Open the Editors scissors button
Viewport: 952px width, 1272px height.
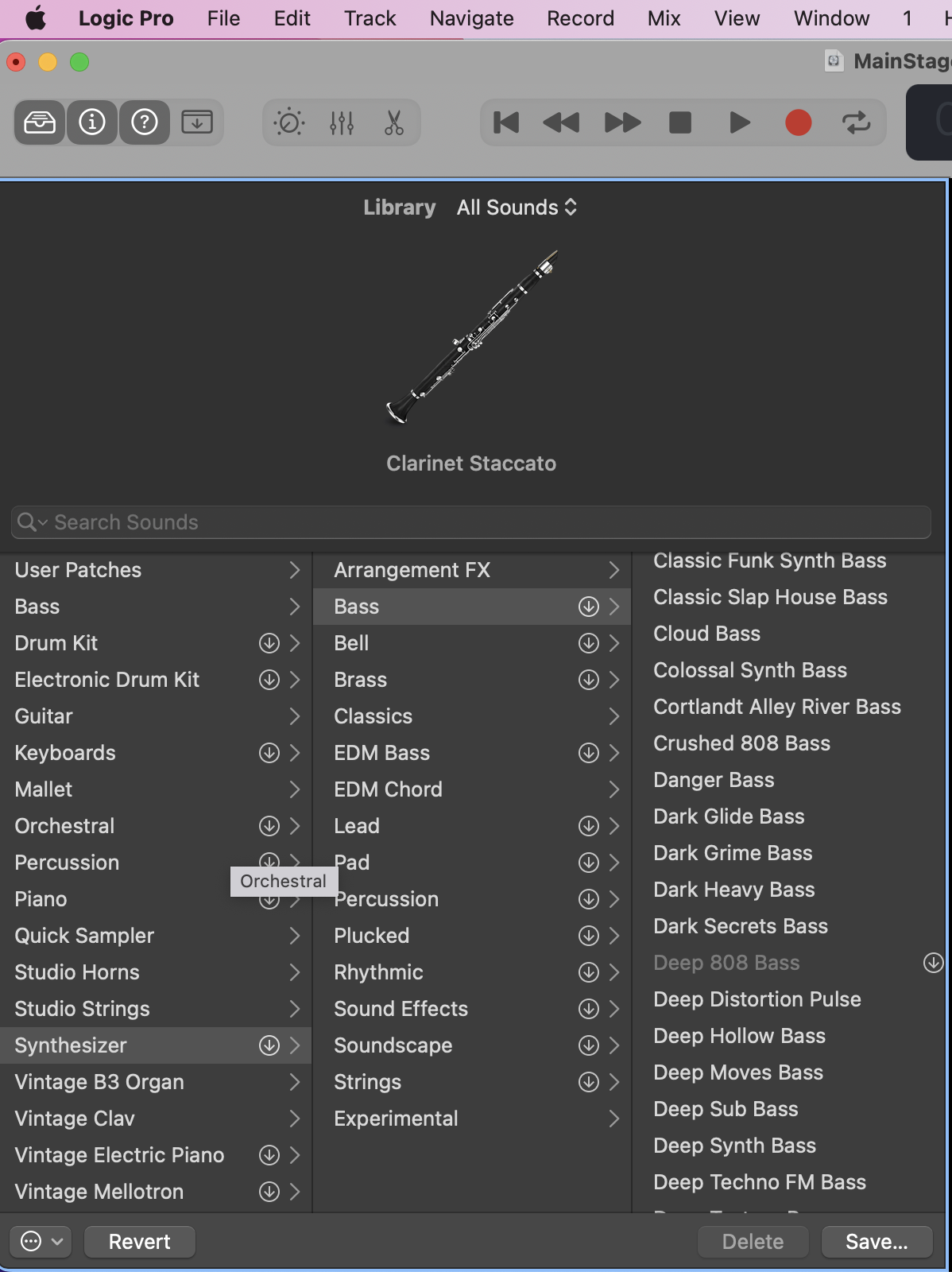(x=394, y=122)
